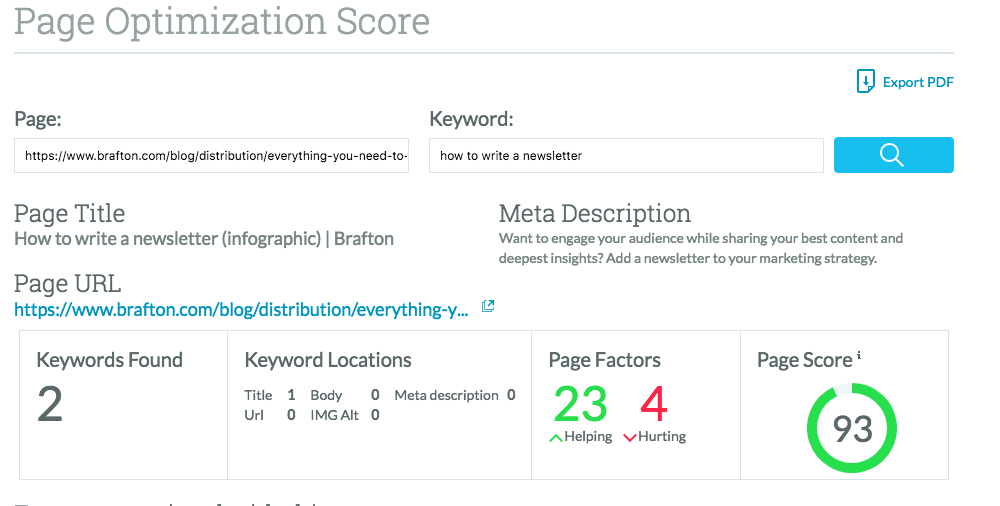Click the magnifying glass search button
Viewport: 1000px width, 506px height.
(893, 155)
